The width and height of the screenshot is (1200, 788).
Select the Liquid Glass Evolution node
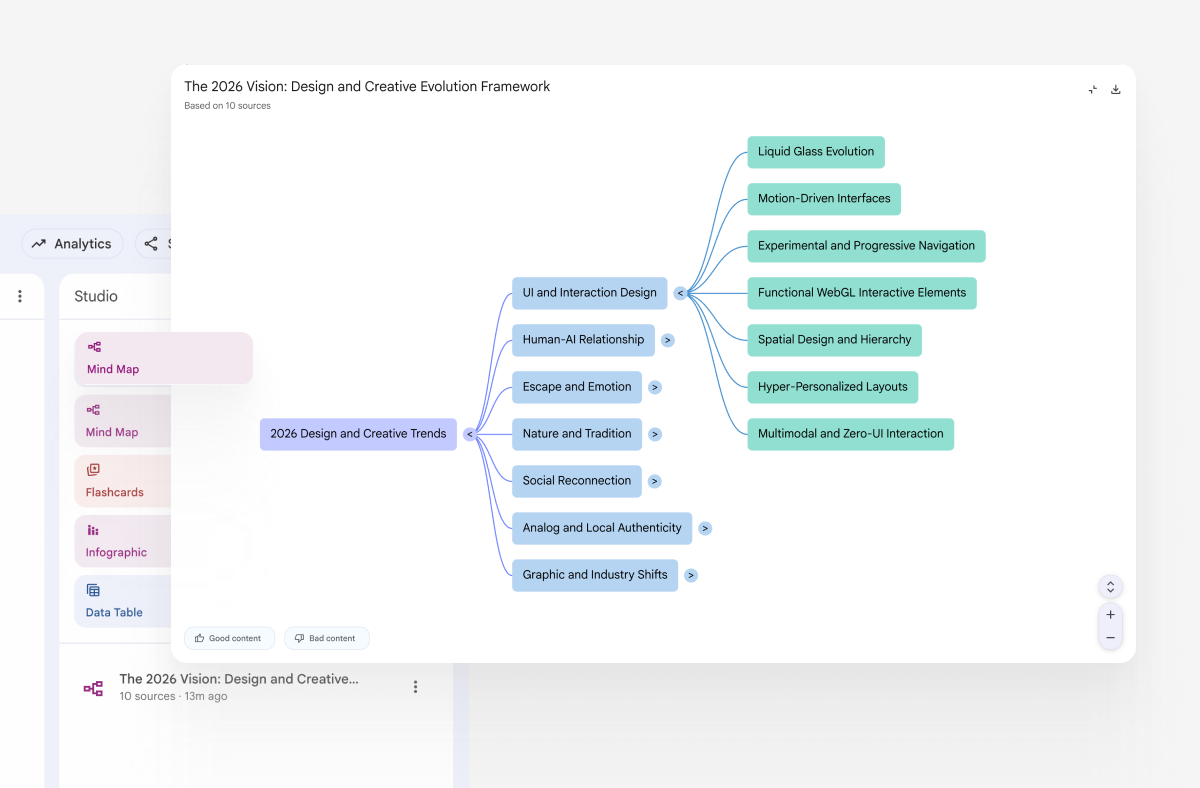(x=815, y=152)
